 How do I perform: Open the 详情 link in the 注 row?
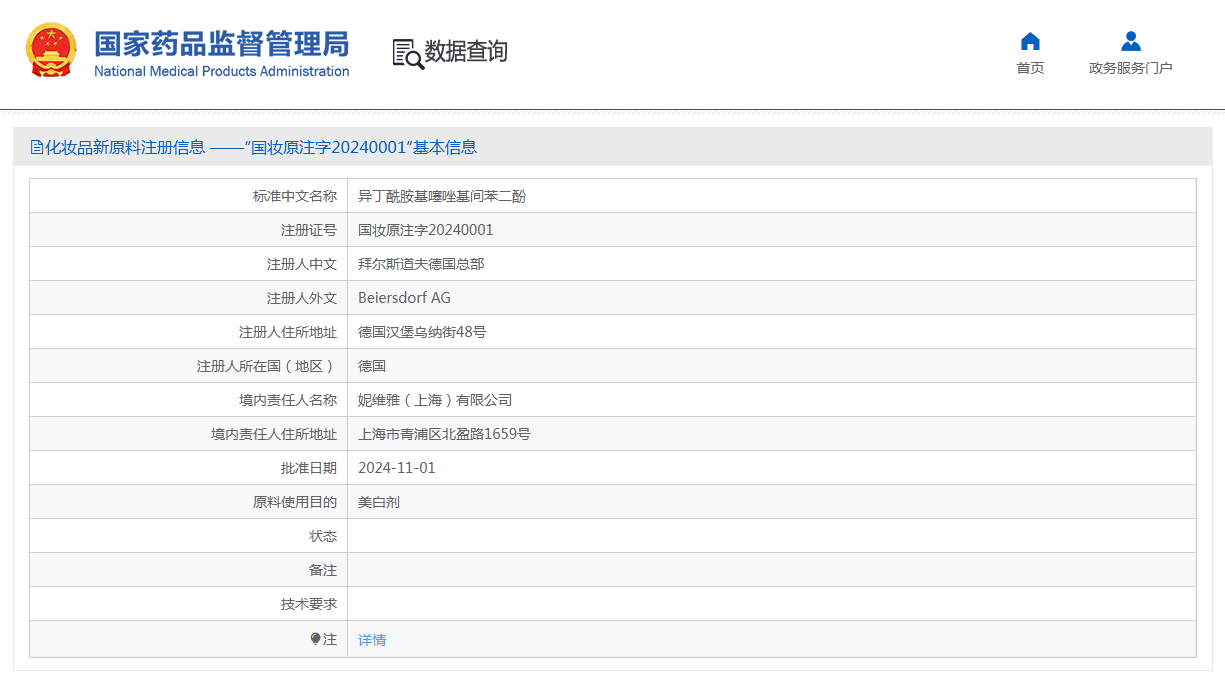(x=372, y=640)
